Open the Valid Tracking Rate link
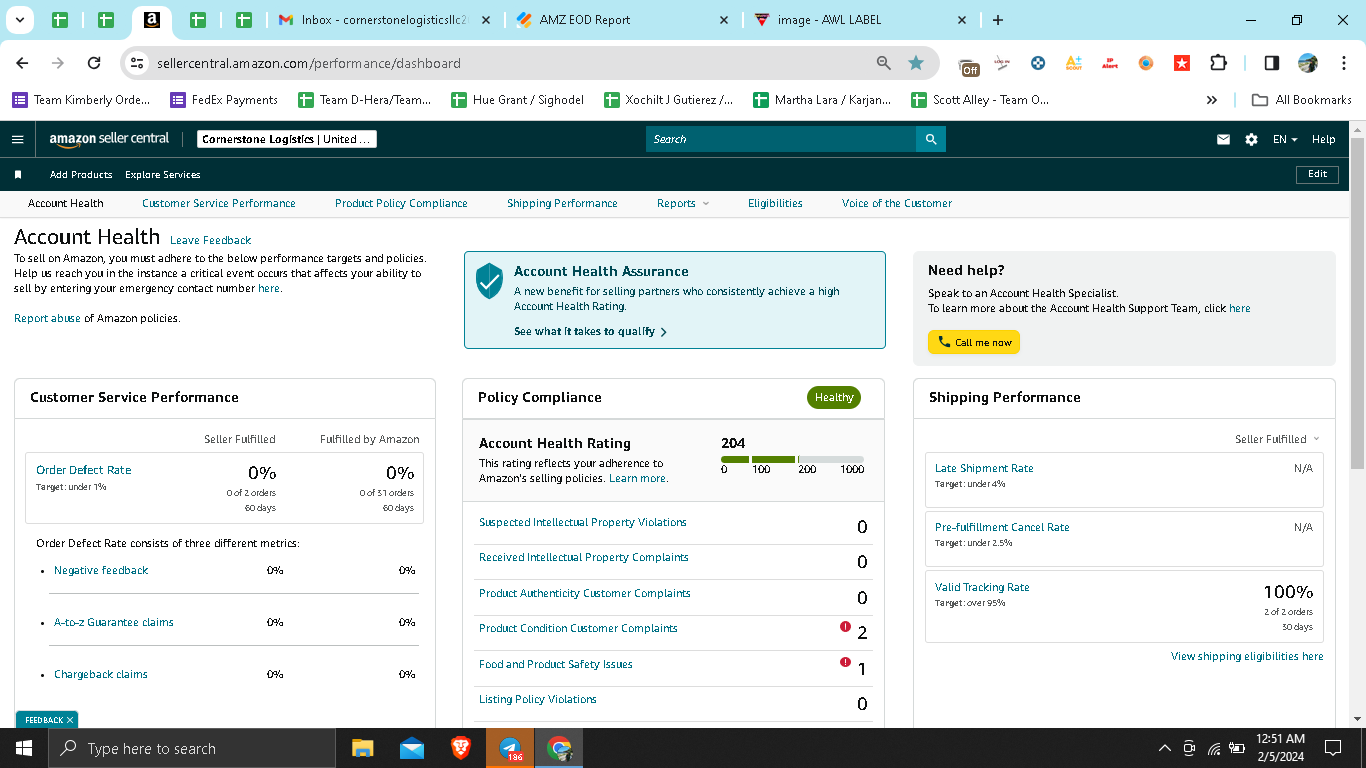 coord(982,587)
